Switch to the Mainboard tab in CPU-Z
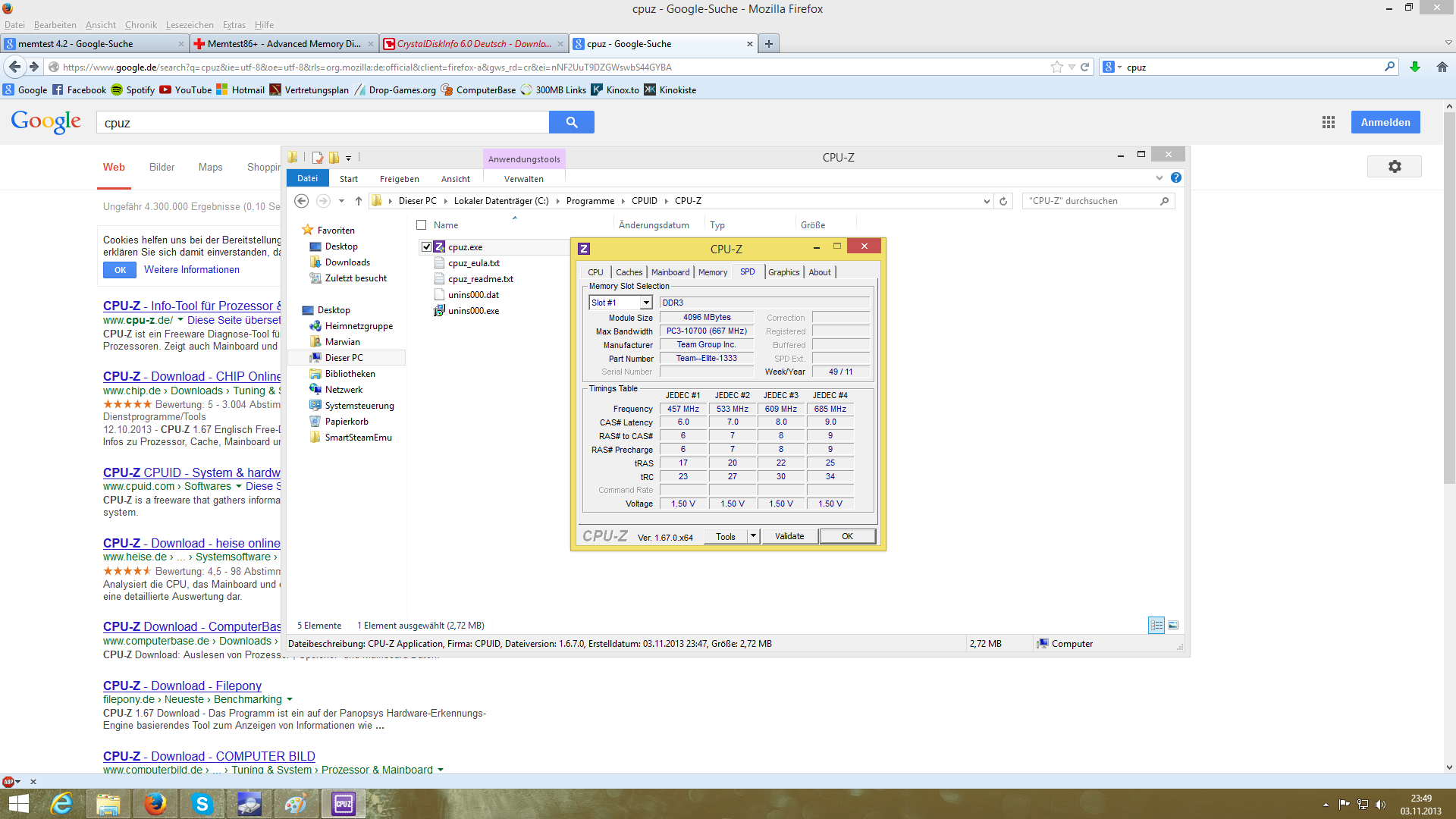This screenshot has height=819, width=1456. [x=670, y=272]
